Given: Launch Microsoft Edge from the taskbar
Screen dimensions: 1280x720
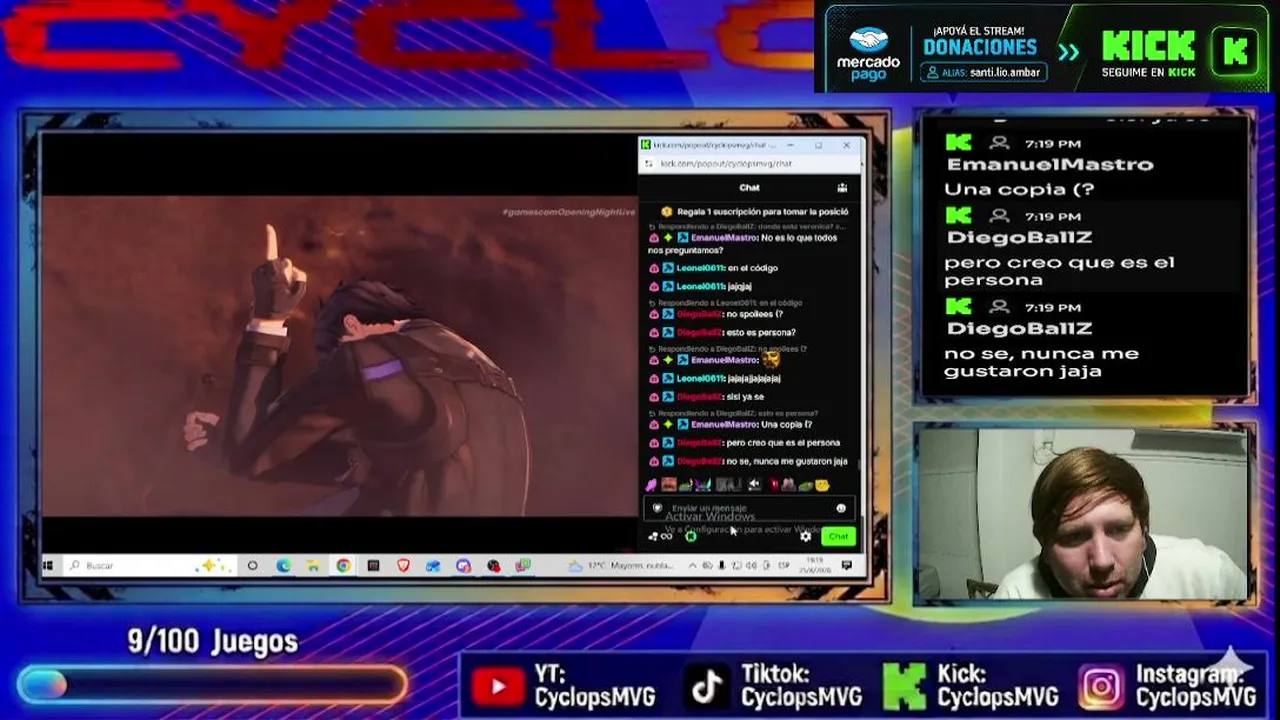Looking at the screenshot, I should click(284, 566).
